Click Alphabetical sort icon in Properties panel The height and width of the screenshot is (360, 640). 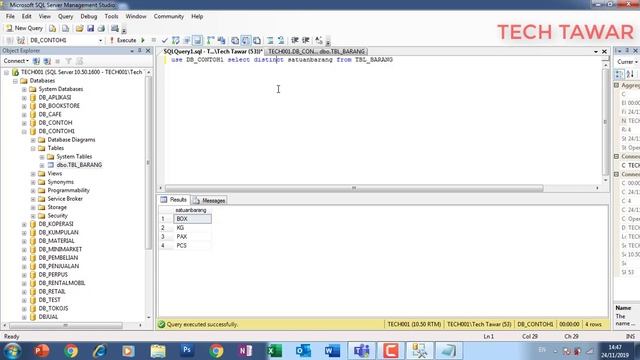(x=630, y=74)
